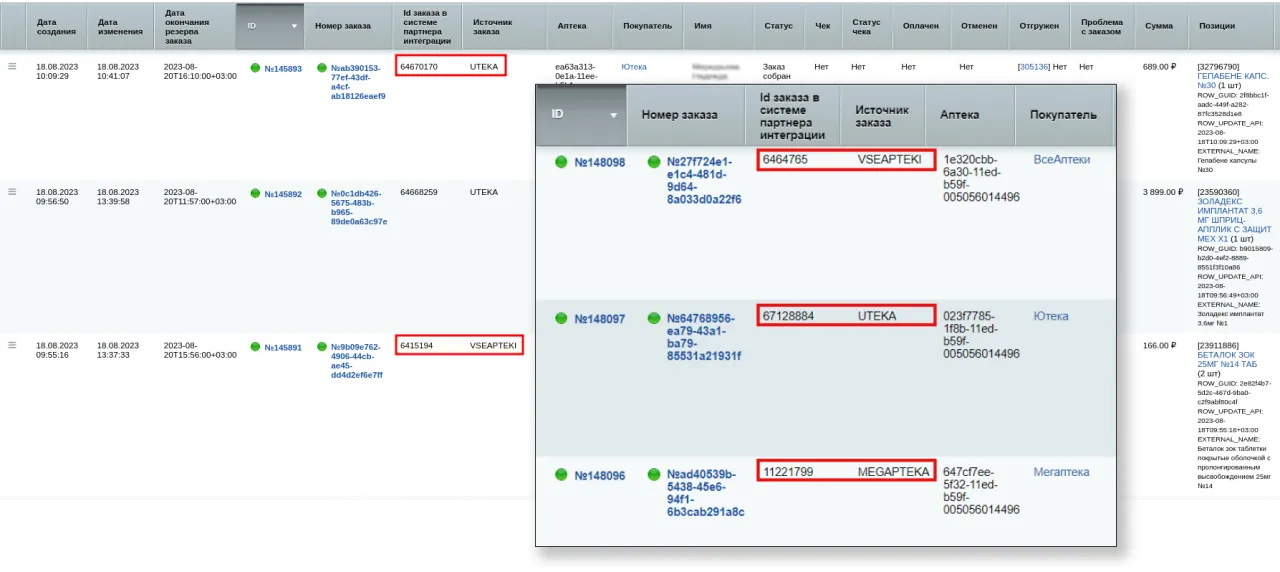Viewport: 1280px width, 572px height.
Task: Sort by Дата создания column header
Action: pos(54,26)
